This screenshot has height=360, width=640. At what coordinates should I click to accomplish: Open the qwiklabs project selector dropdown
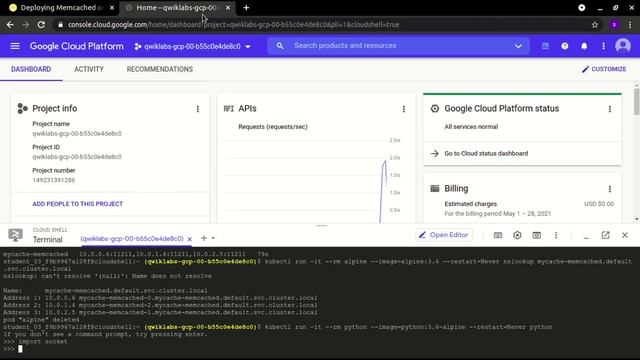click(192, 47)
